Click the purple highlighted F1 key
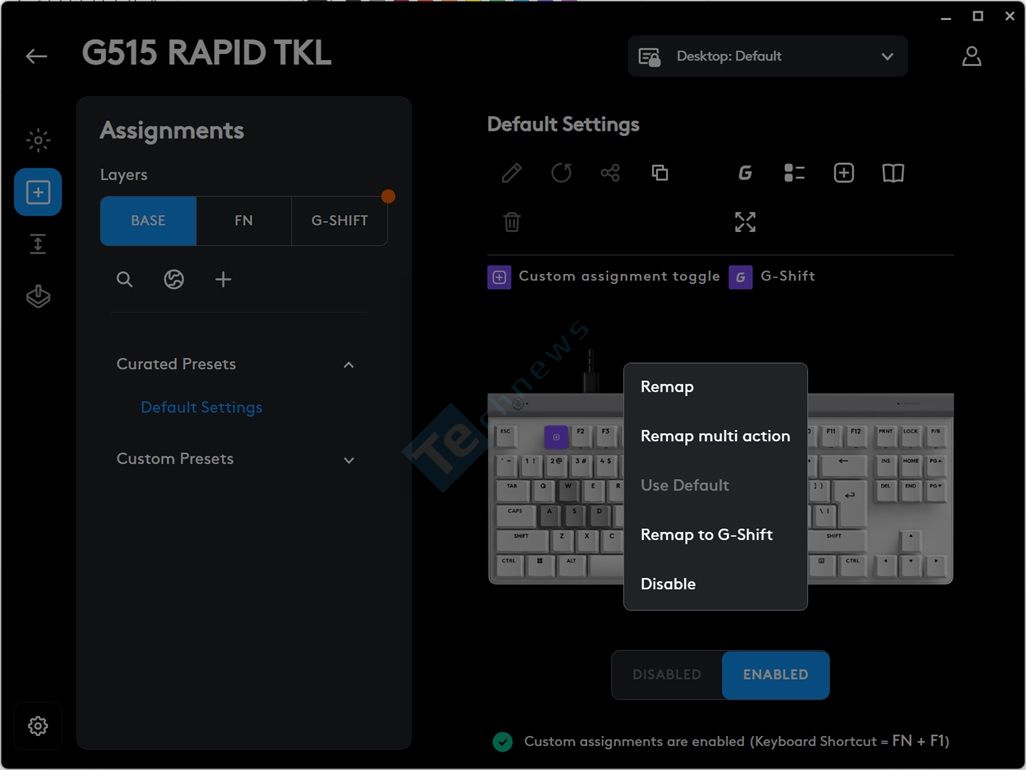The image size is (1026, 770). pyautogui.click(x=556, y=436)
